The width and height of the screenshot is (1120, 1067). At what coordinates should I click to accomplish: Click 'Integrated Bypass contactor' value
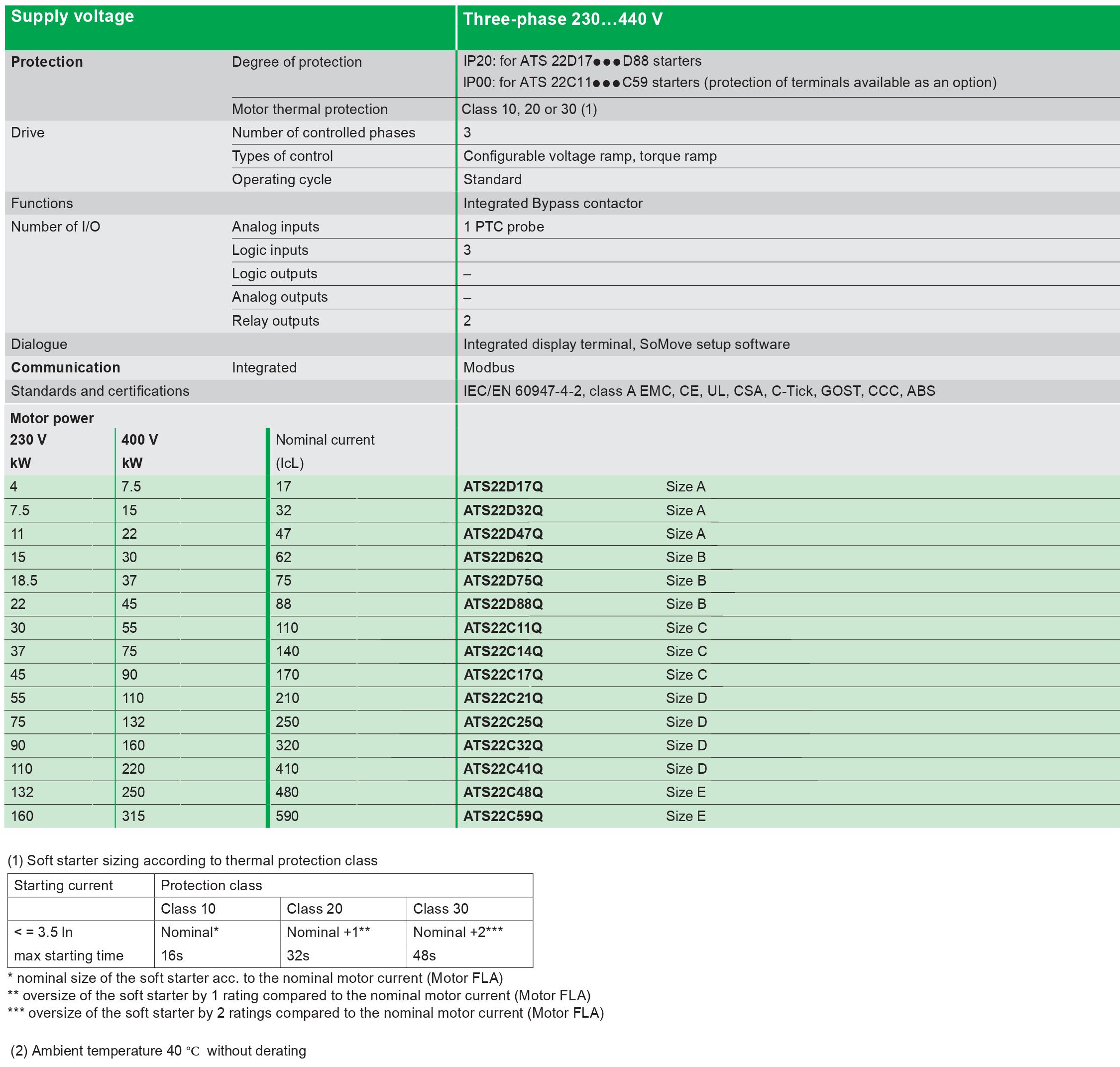coord(553,203)
